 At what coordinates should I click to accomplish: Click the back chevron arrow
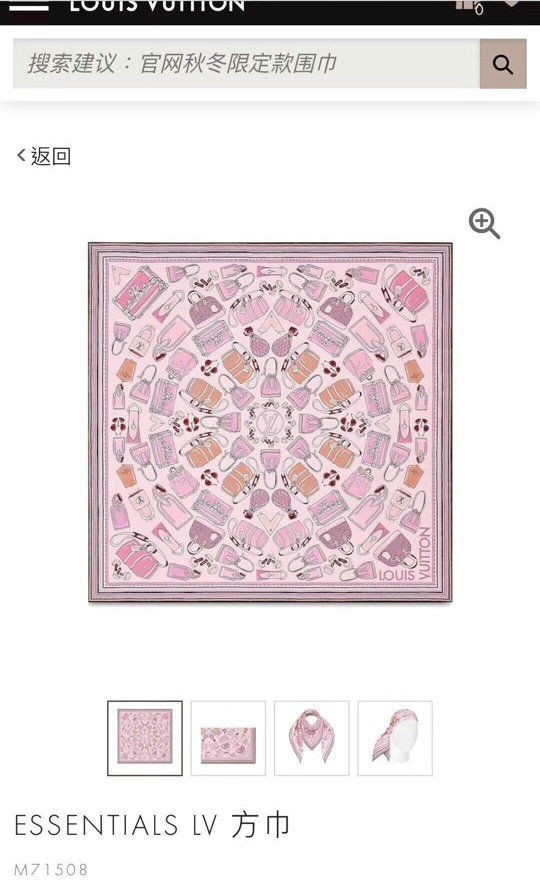tap(21, 155)
